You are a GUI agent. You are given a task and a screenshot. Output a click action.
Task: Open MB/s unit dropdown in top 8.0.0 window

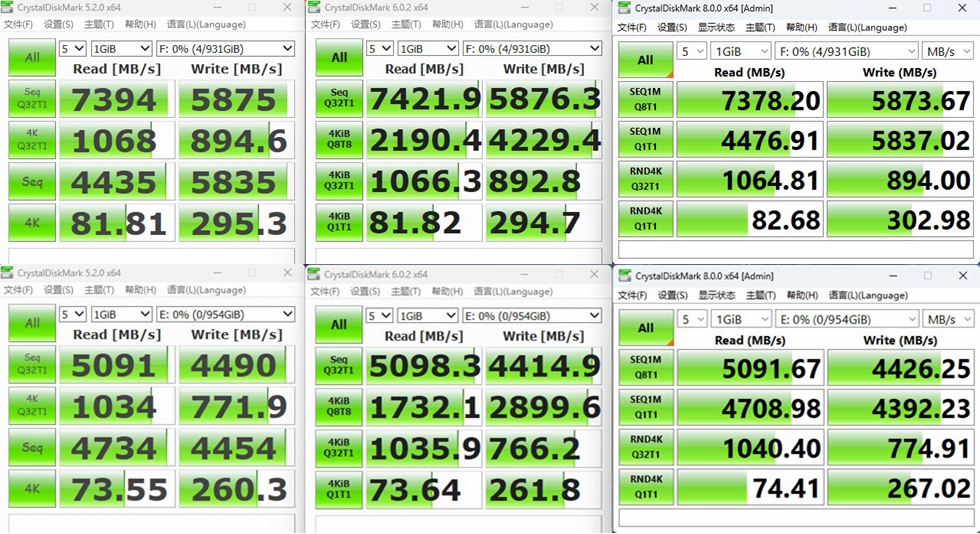[948, 51]
